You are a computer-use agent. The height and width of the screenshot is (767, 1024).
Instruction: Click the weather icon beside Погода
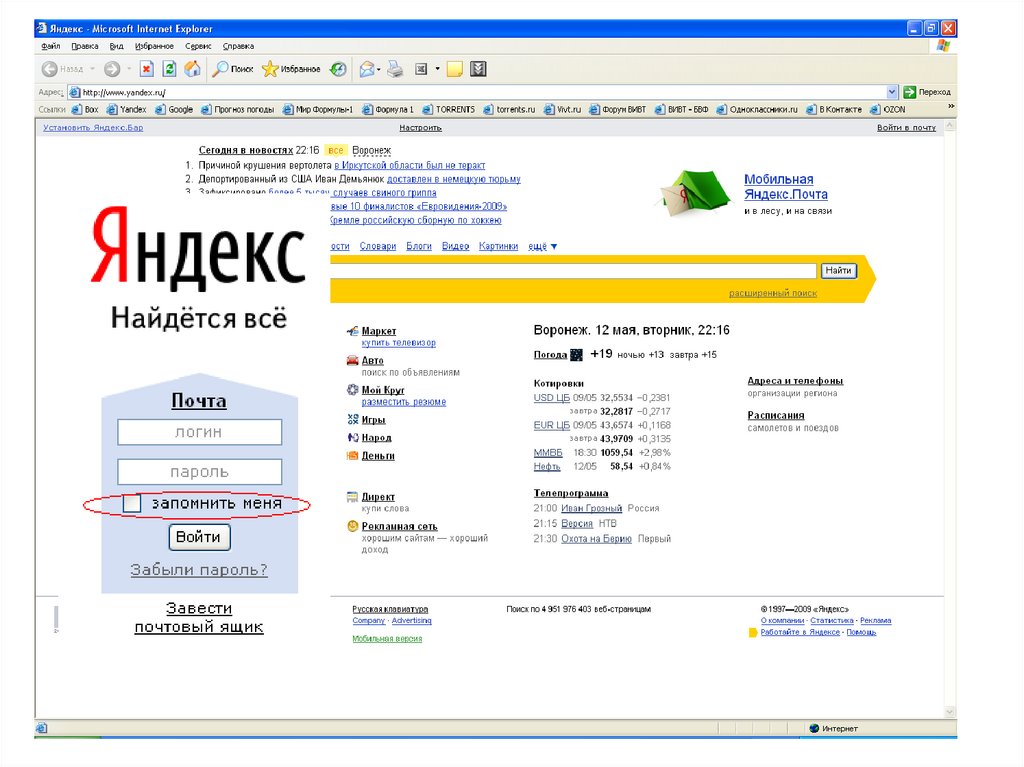pyautogui.click(x=576, y=355)
